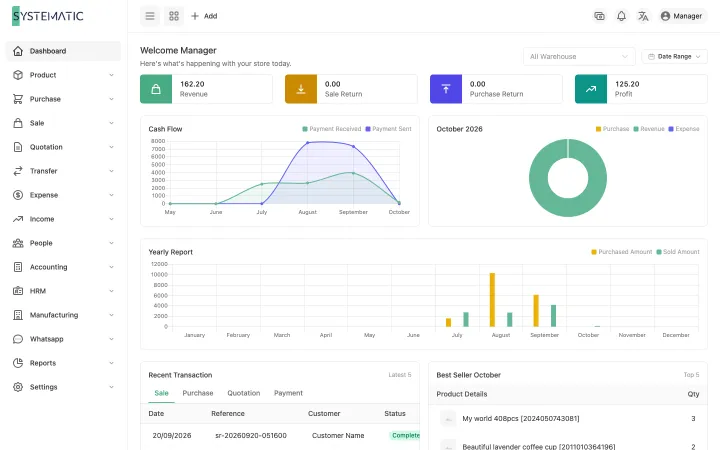Switch to Quotation transaction tab
Screen dimensions: 720x450
[x=244, y=394]
